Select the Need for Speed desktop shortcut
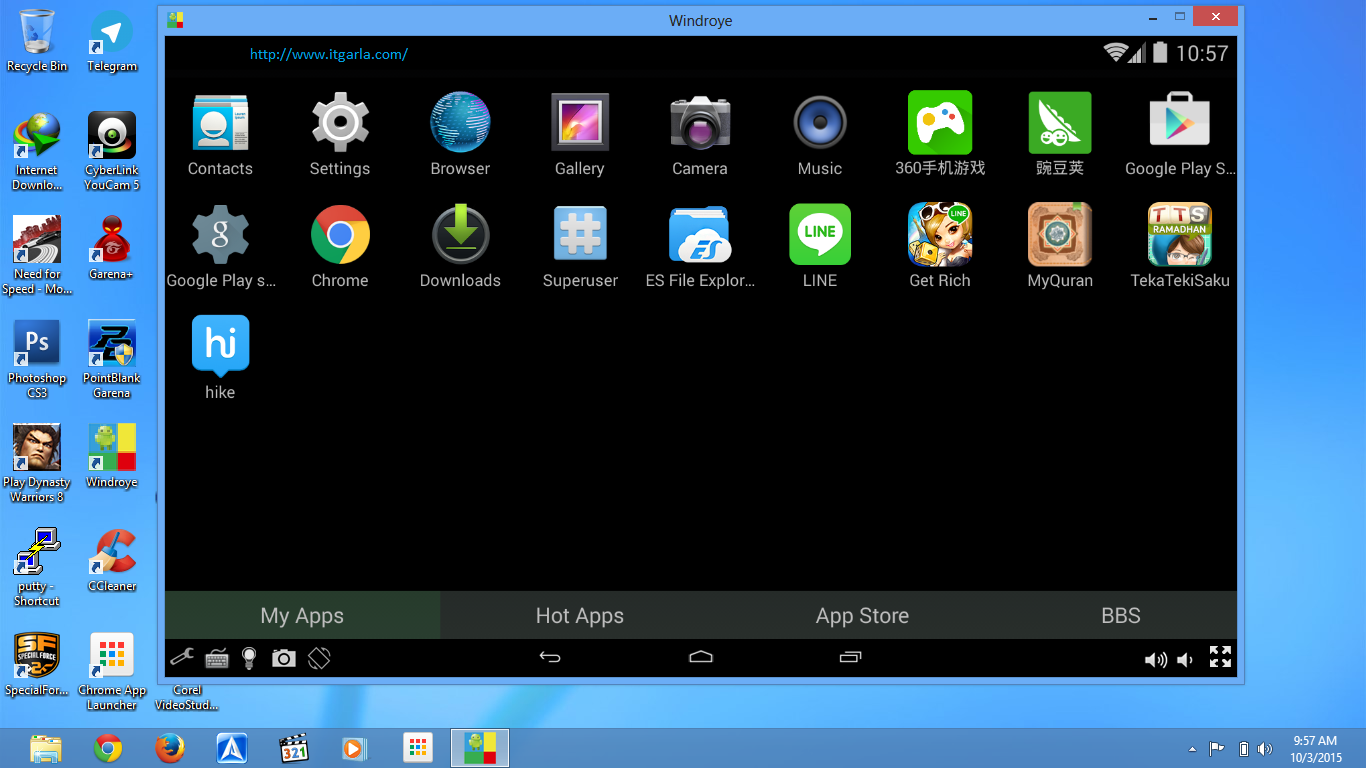Screen dimensions: 1366x768 click(x=37, y=256)
